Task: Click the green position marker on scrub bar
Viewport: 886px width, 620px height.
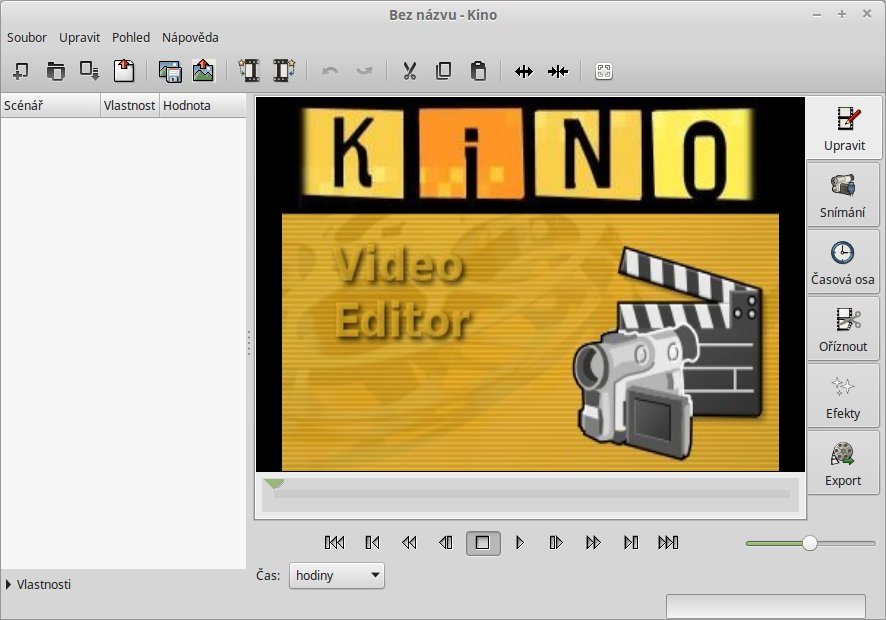Action: 274,484
